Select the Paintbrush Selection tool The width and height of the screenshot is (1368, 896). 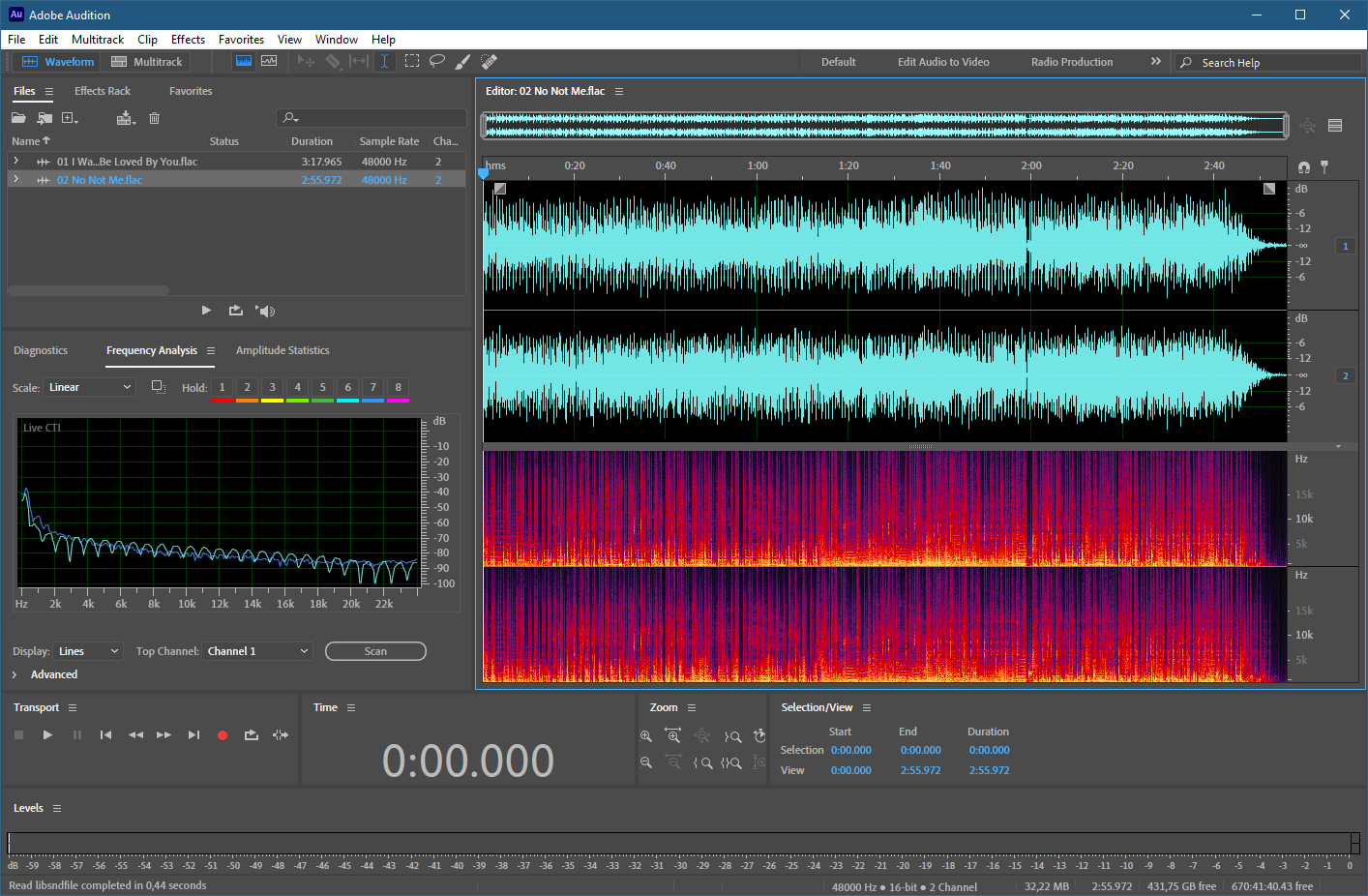[462, 61]
